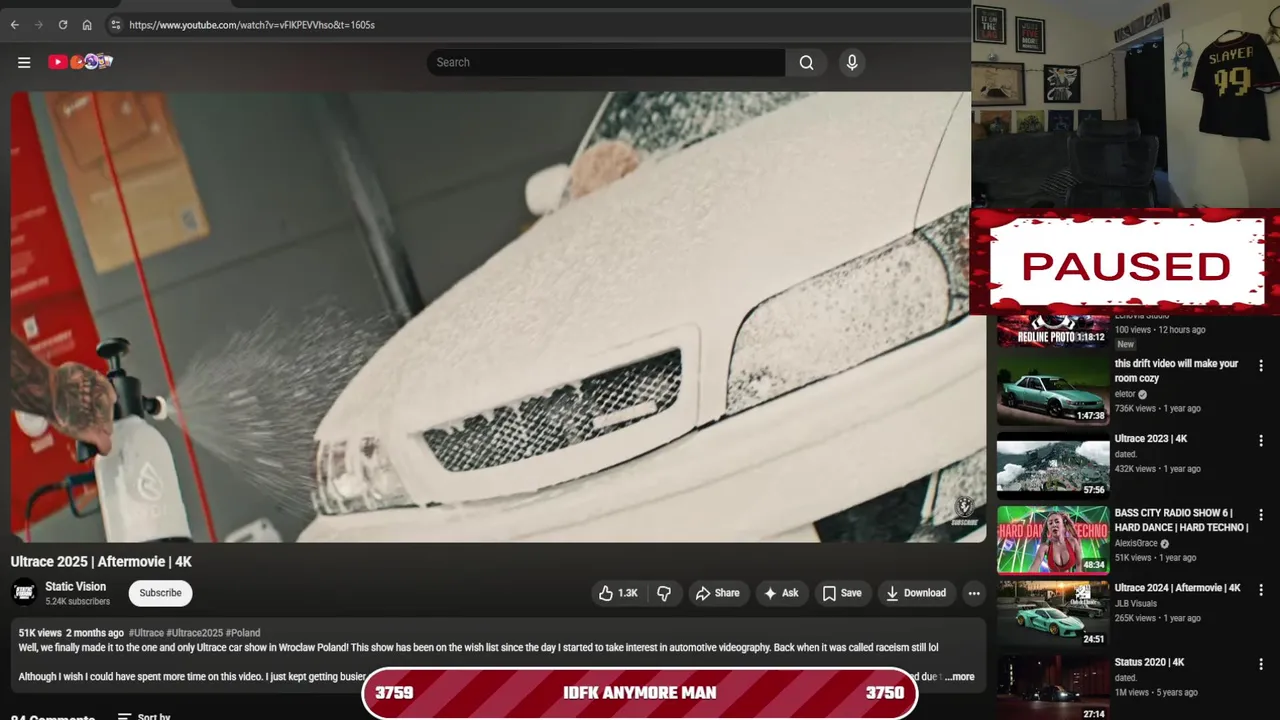The width and height of the screenshot is (1280, 720).
Task: Open Ultrace 2023 thumbnail 57:56
Action: point(1053,466)
